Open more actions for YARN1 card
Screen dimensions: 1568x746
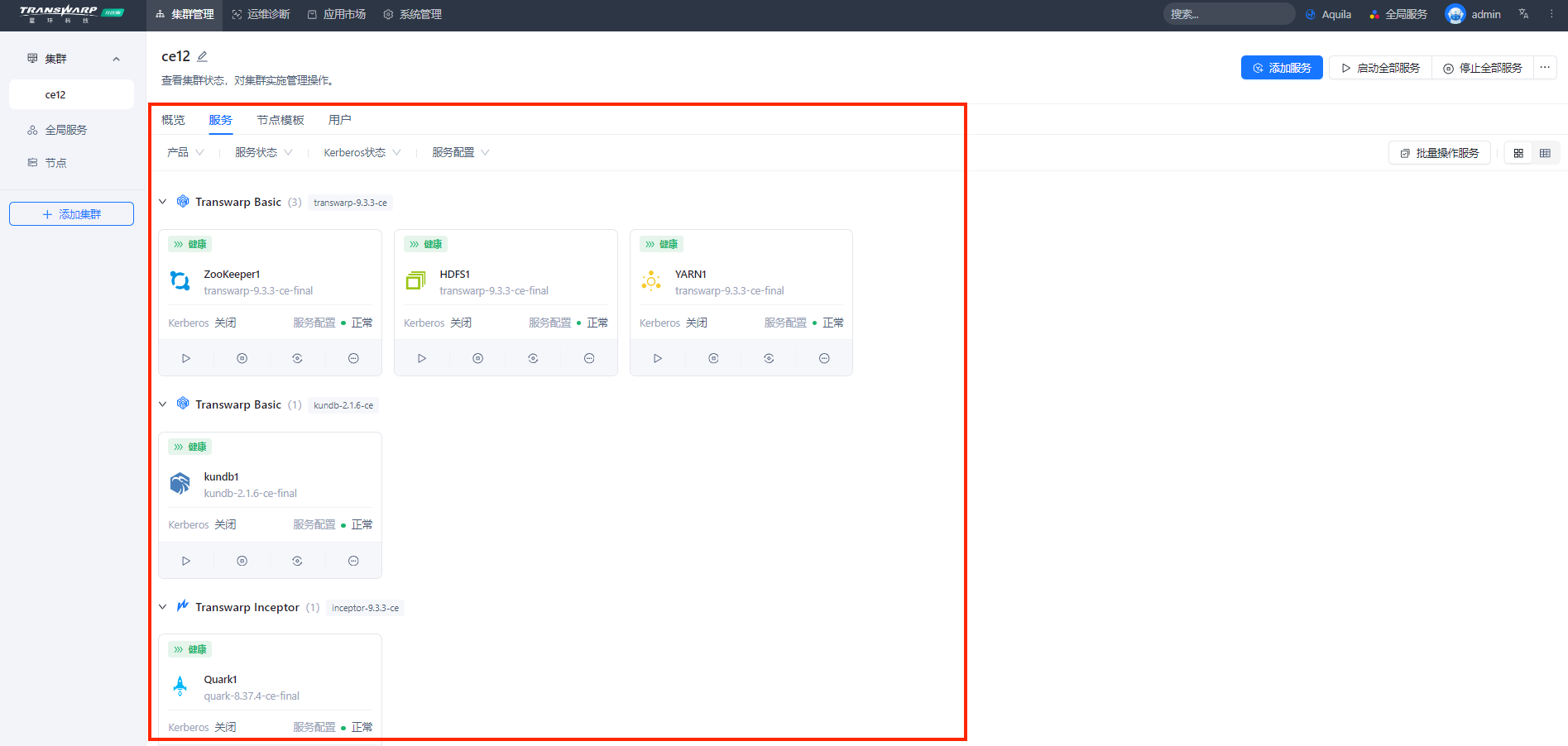[824, 358]
